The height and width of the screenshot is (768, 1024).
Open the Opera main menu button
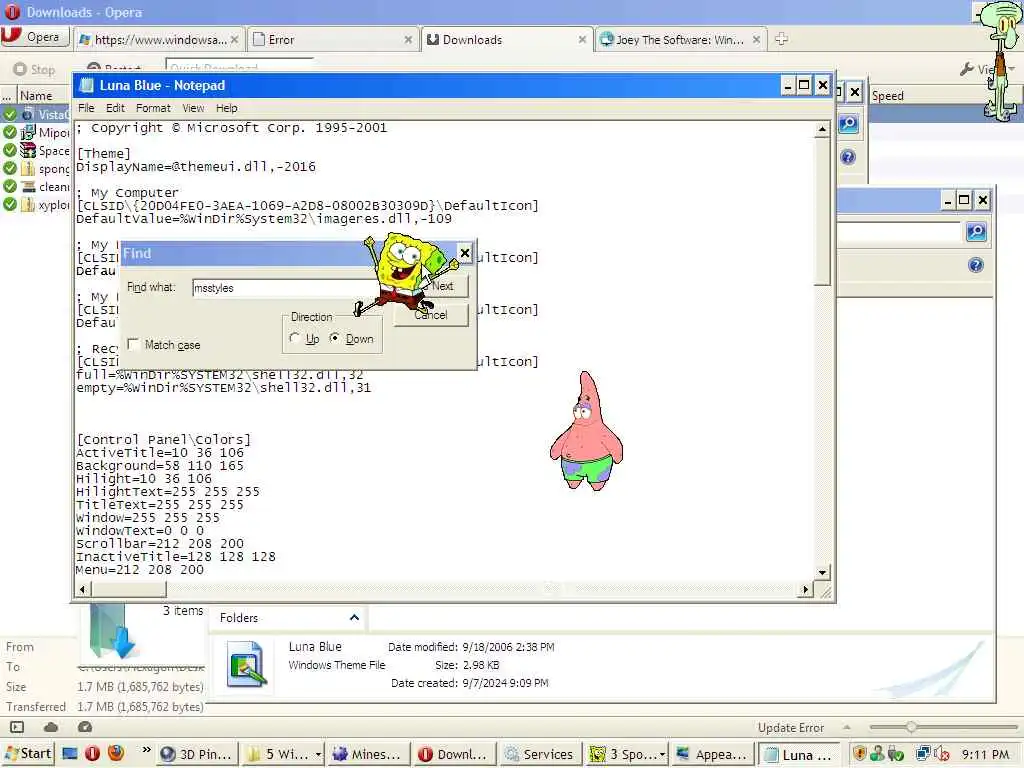[x=35, y=37]
